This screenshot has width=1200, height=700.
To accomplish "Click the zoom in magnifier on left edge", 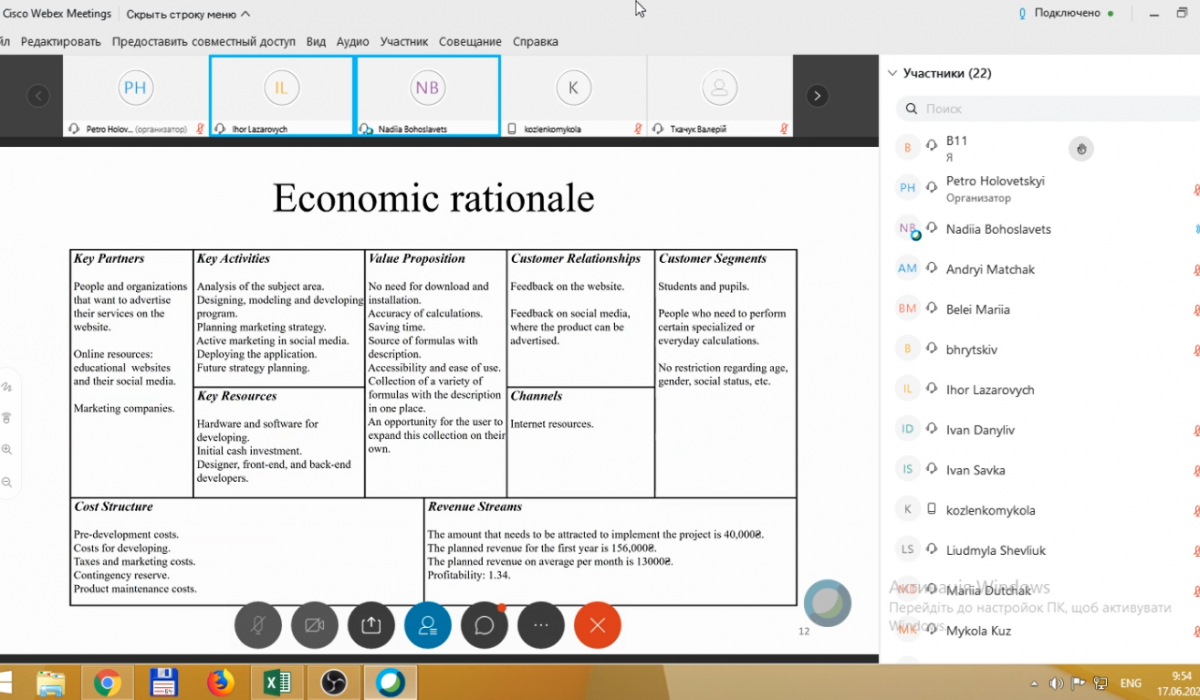I will coord(7,450).
